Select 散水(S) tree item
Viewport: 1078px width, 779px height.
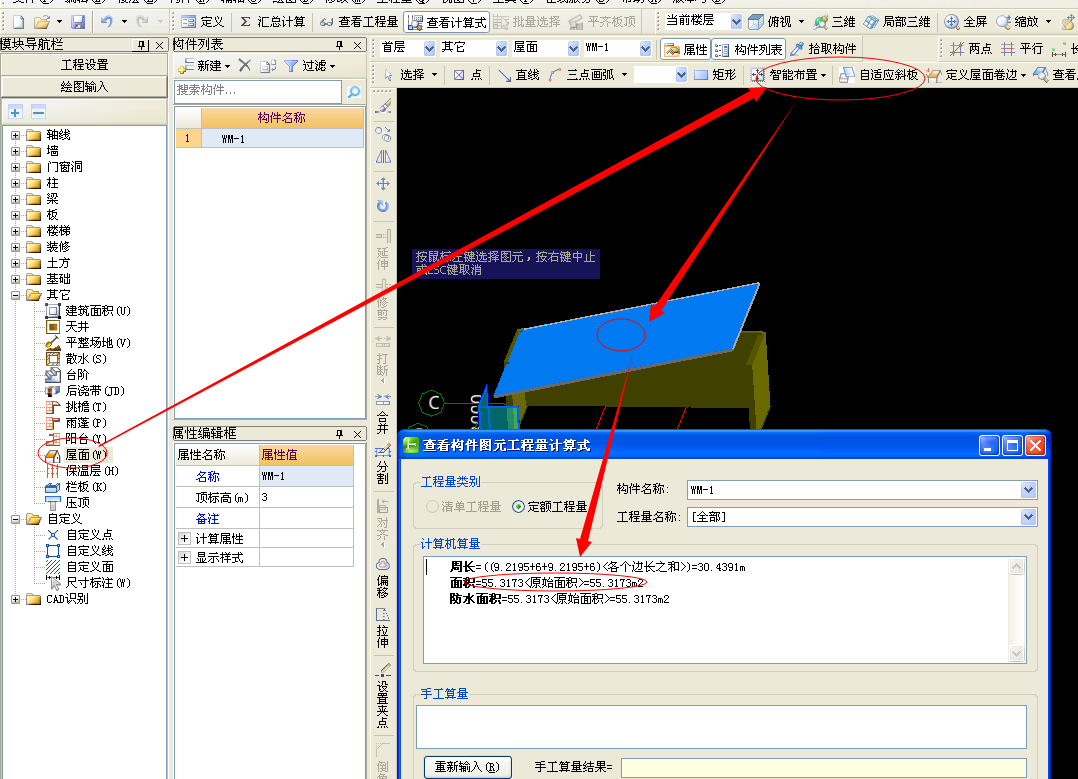coord(76,359)
